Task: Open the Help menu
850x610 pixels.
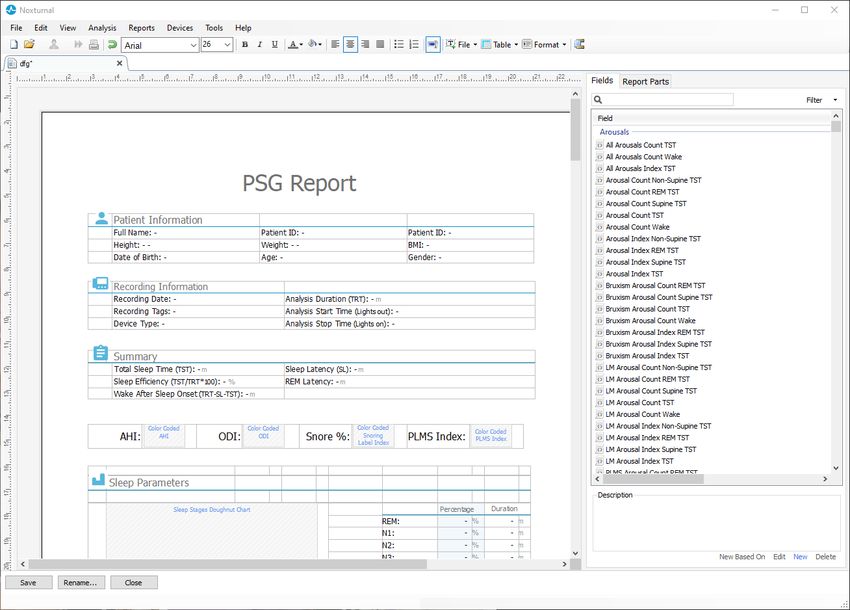Action: (x=243, y=28)
